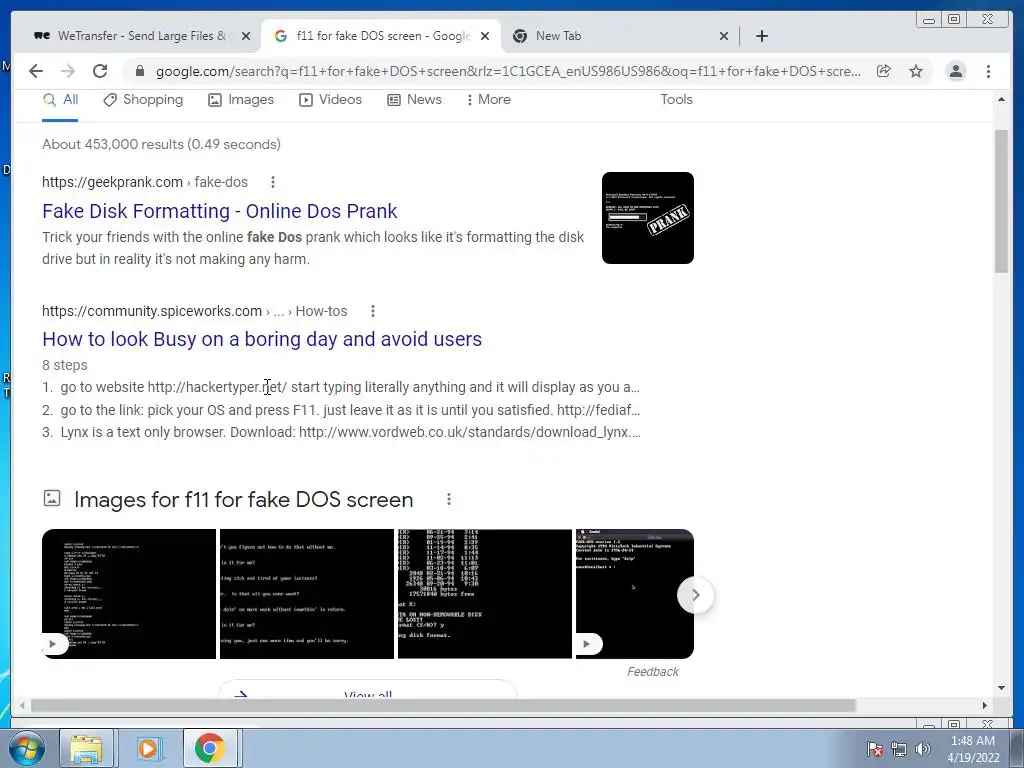Click step 3 Lynx text only browser text
Viewport: 1024px width, 768px height.
click(349, 432)
